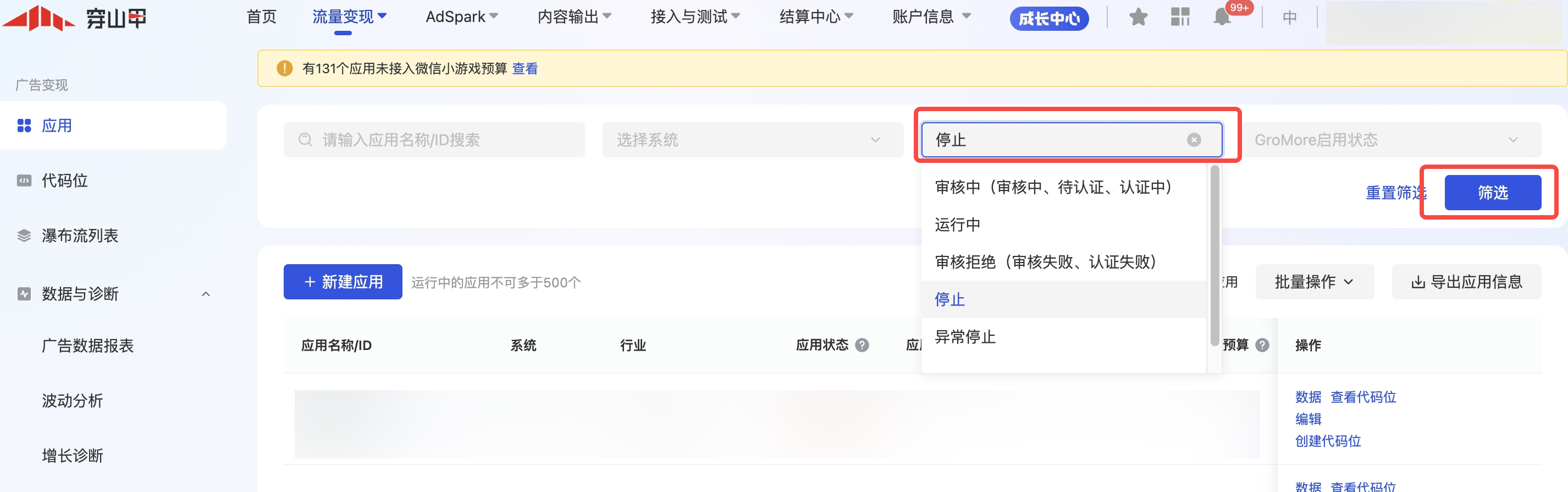Open notifications bell with 99+ badge

pyautogui.click(x=1222, y=17)
